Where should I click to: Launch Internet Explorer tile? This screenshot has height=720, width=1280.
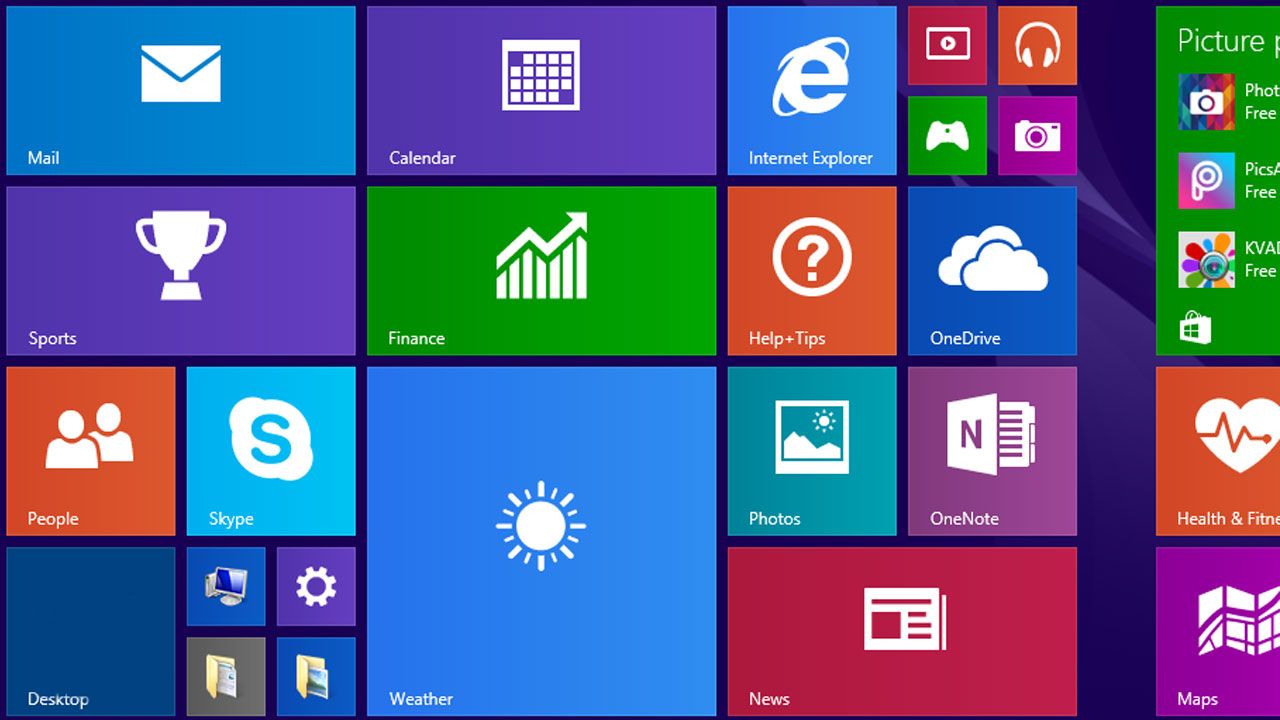point(812,91)
